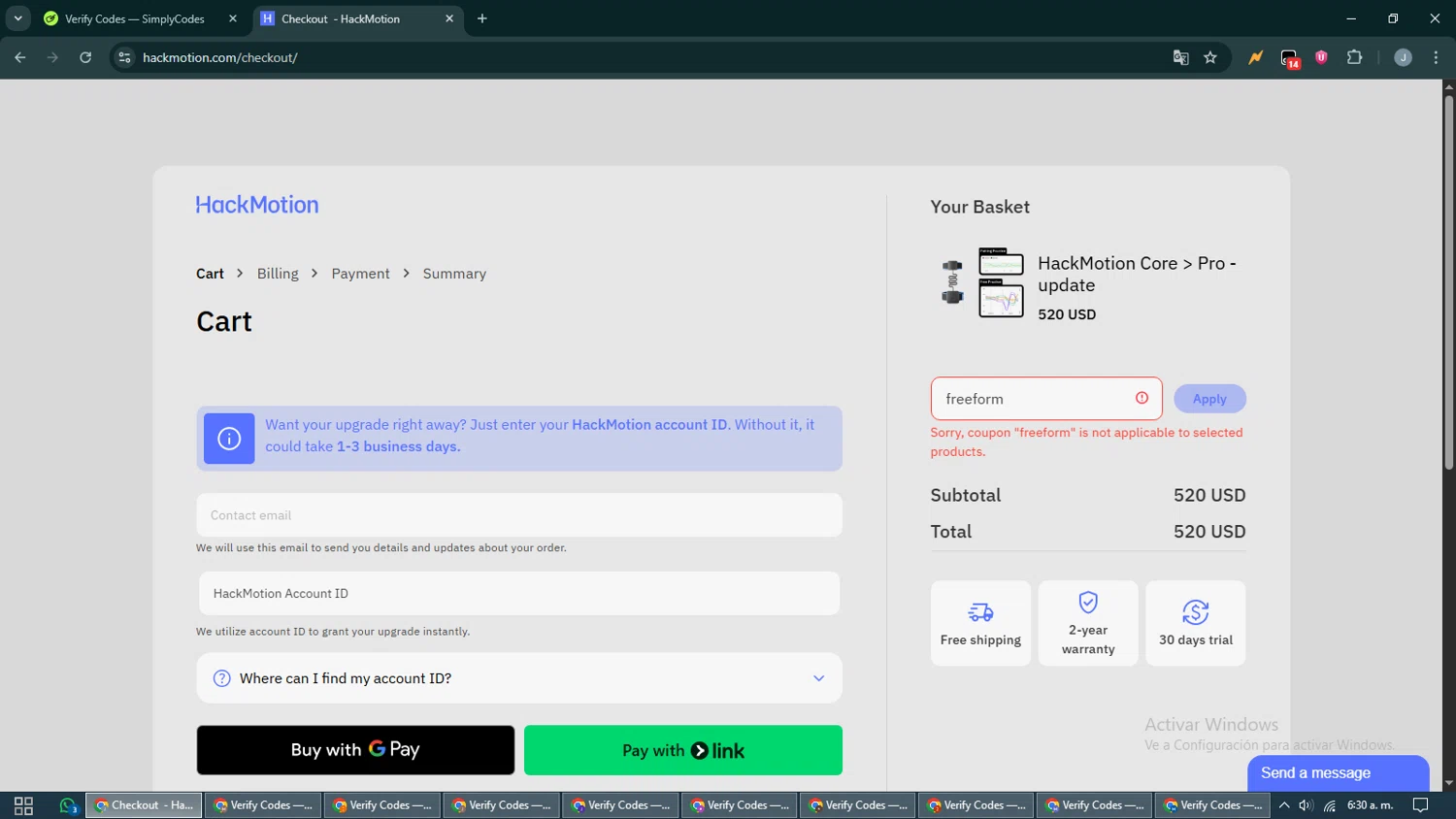Bookmark this page with the star icon

point(1210,57)
